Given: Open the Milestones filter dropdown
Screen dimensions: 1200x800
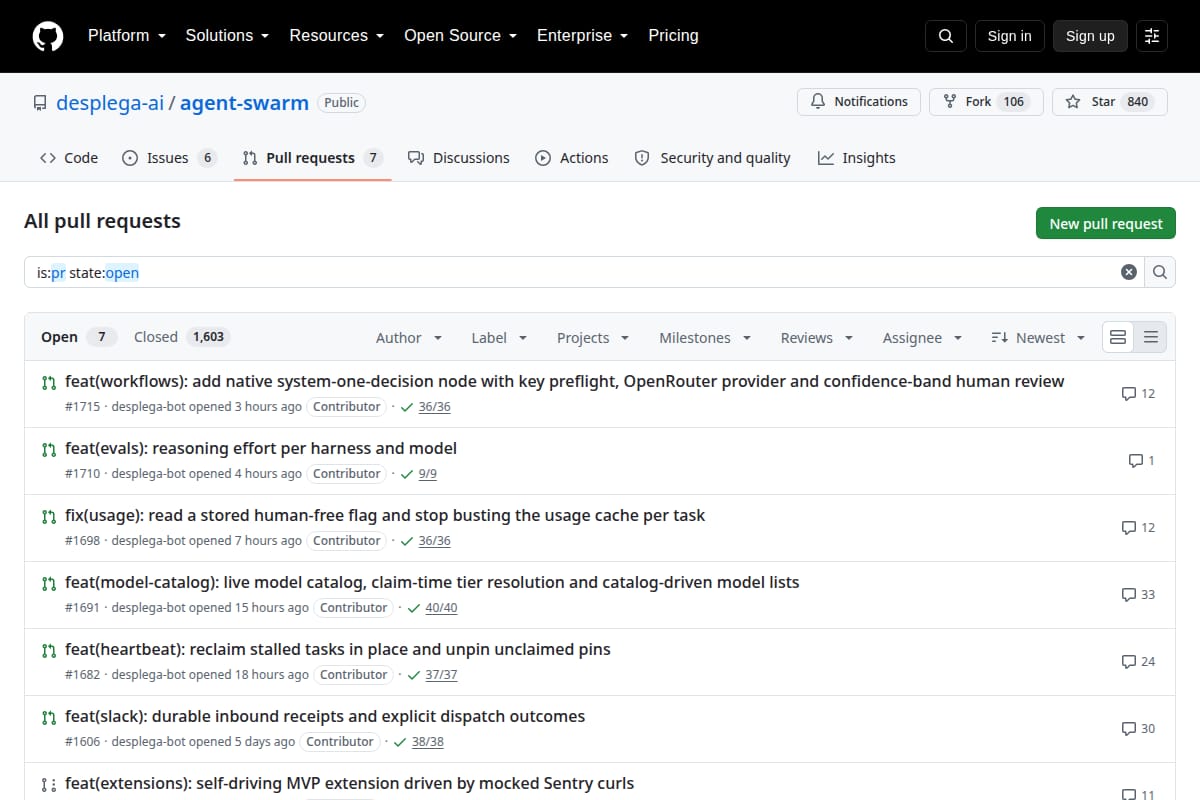Looking at the screenshot, I should (705, 338).
